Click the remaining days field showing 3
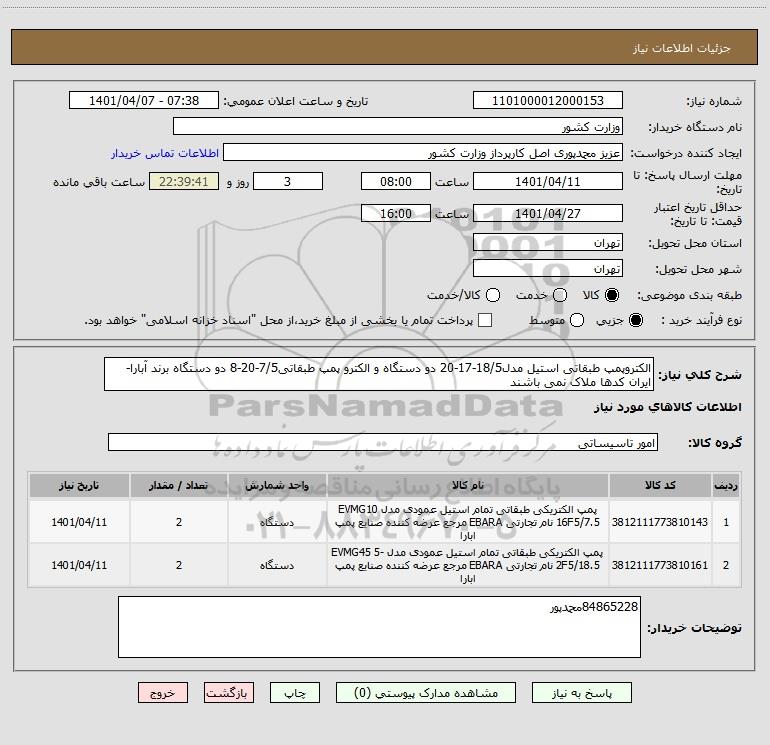 pyautogui.click(x=288, y=181)
